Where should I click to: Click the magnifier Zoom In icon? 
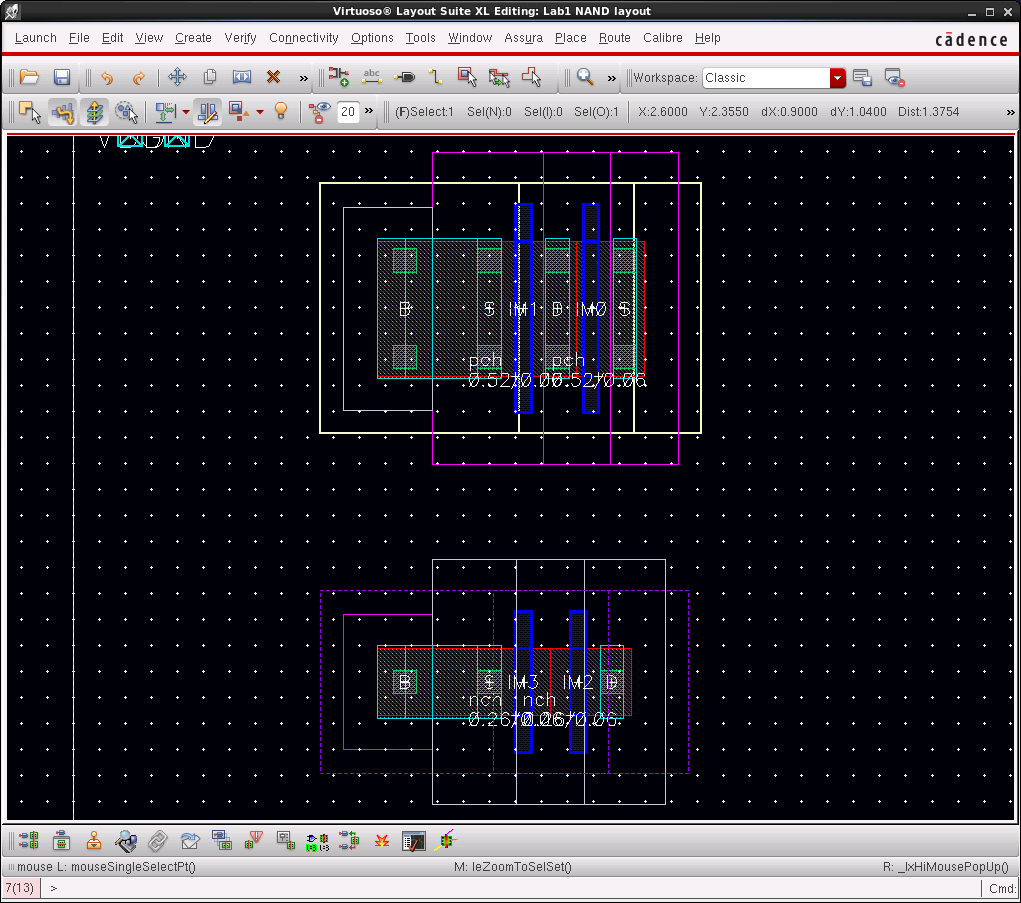coord(585,77)
